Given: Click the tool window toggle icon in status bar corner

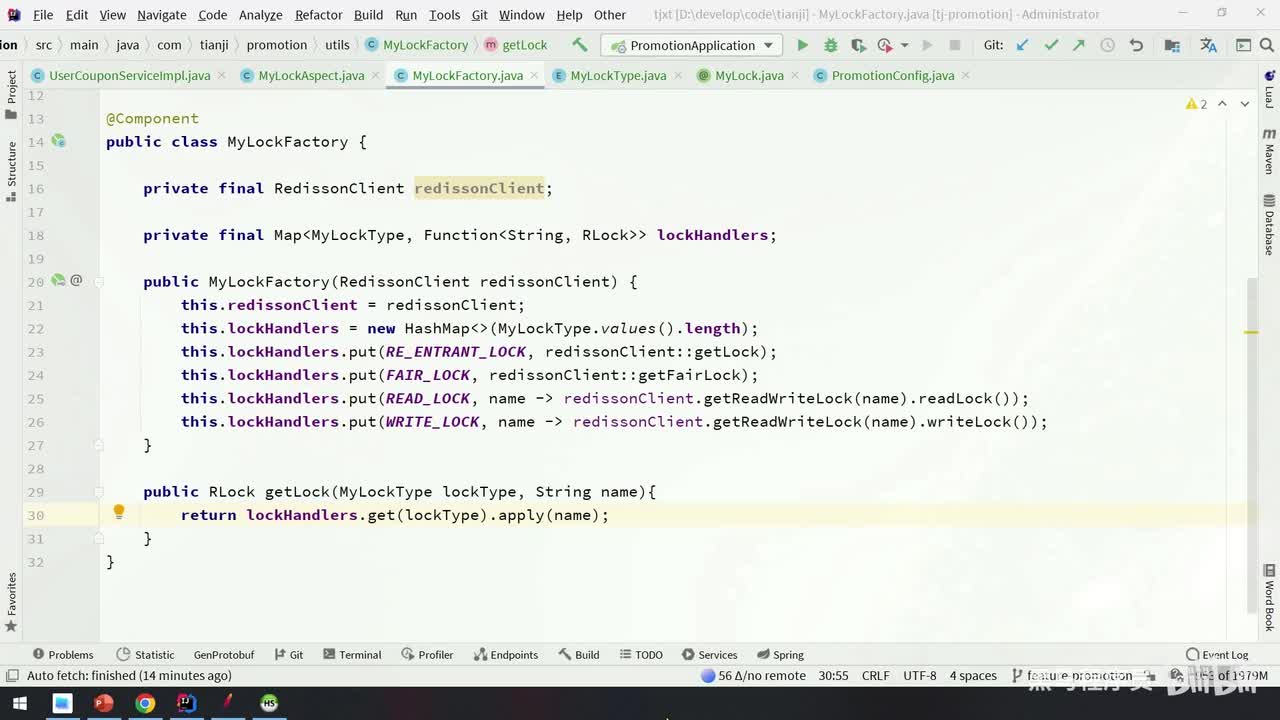Looking at the screenshot, I should point(11,676).
